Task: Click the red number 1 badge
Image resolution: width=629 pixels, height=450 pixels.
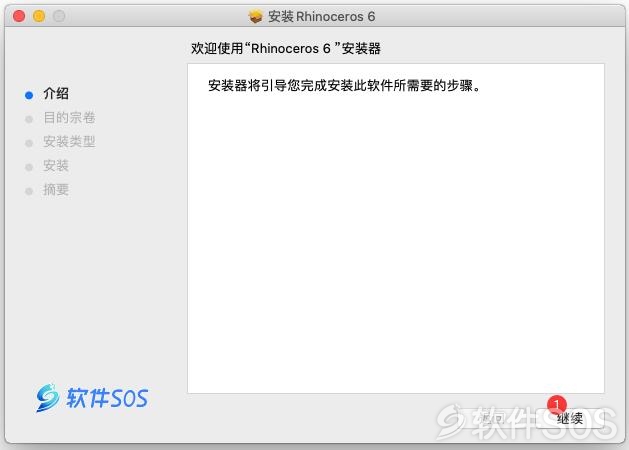Action: click(556, 405)
